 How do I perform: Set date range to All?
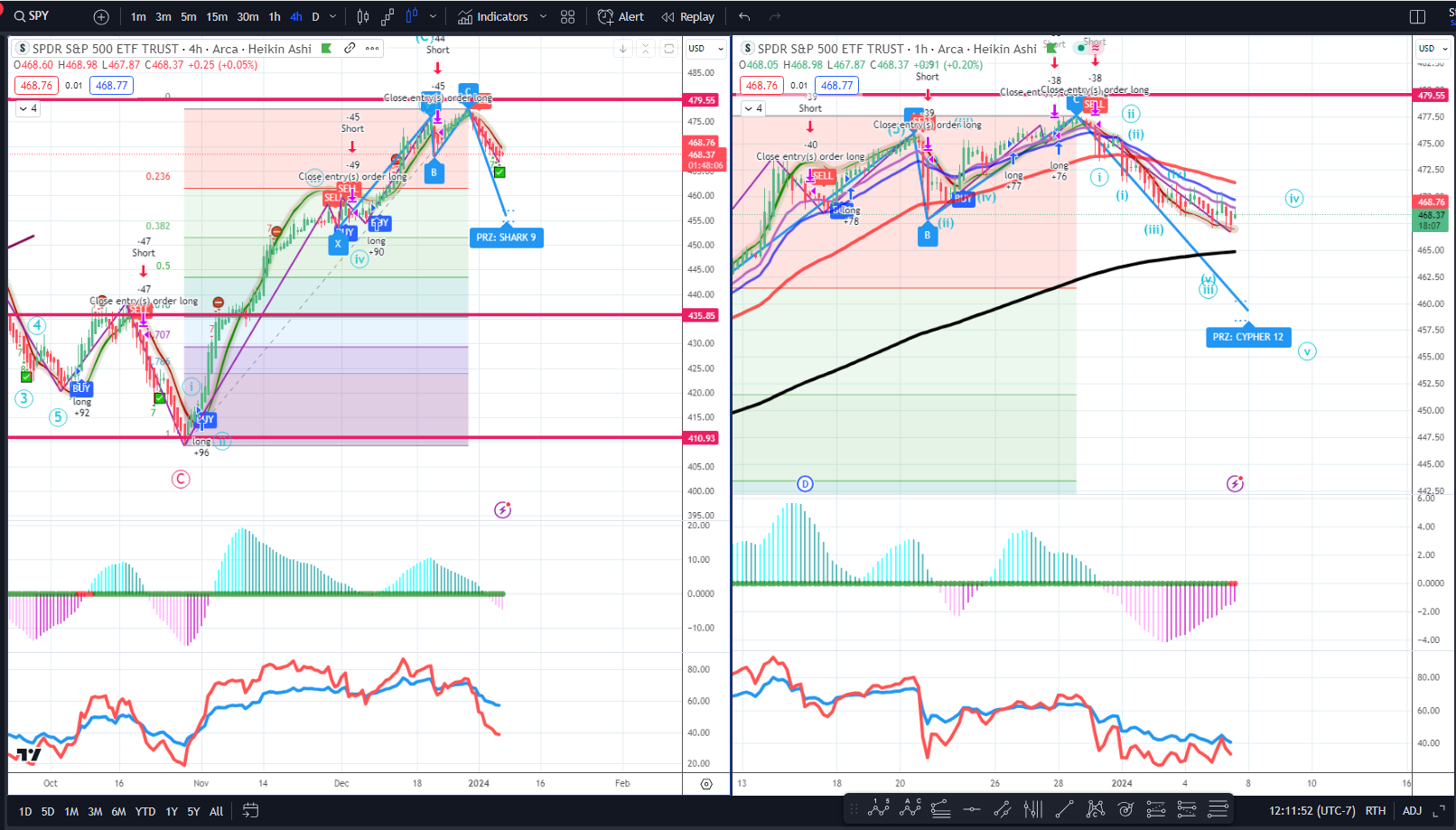pyautogui.click(x=217, y=811)
